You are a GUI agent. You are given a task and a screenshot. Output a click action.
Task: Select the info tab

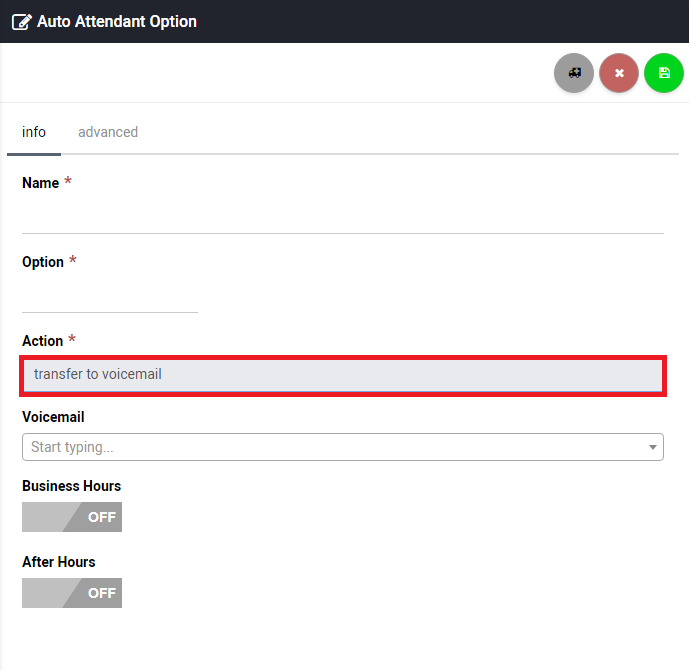click(x=34, y=132)
